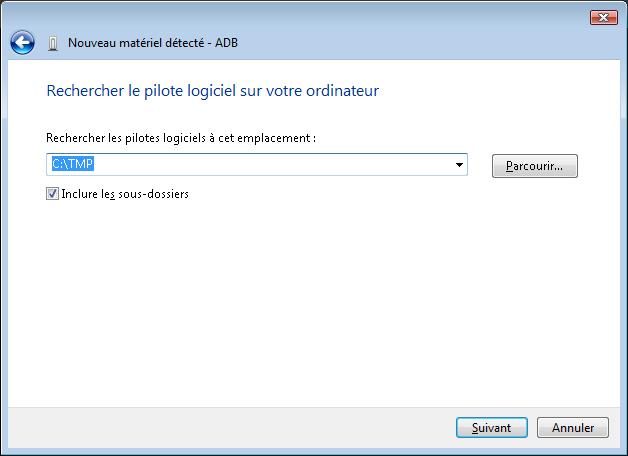Proceed with the Suivant button
The height and width of the screenshot is (456, 628).
(491, 428)
